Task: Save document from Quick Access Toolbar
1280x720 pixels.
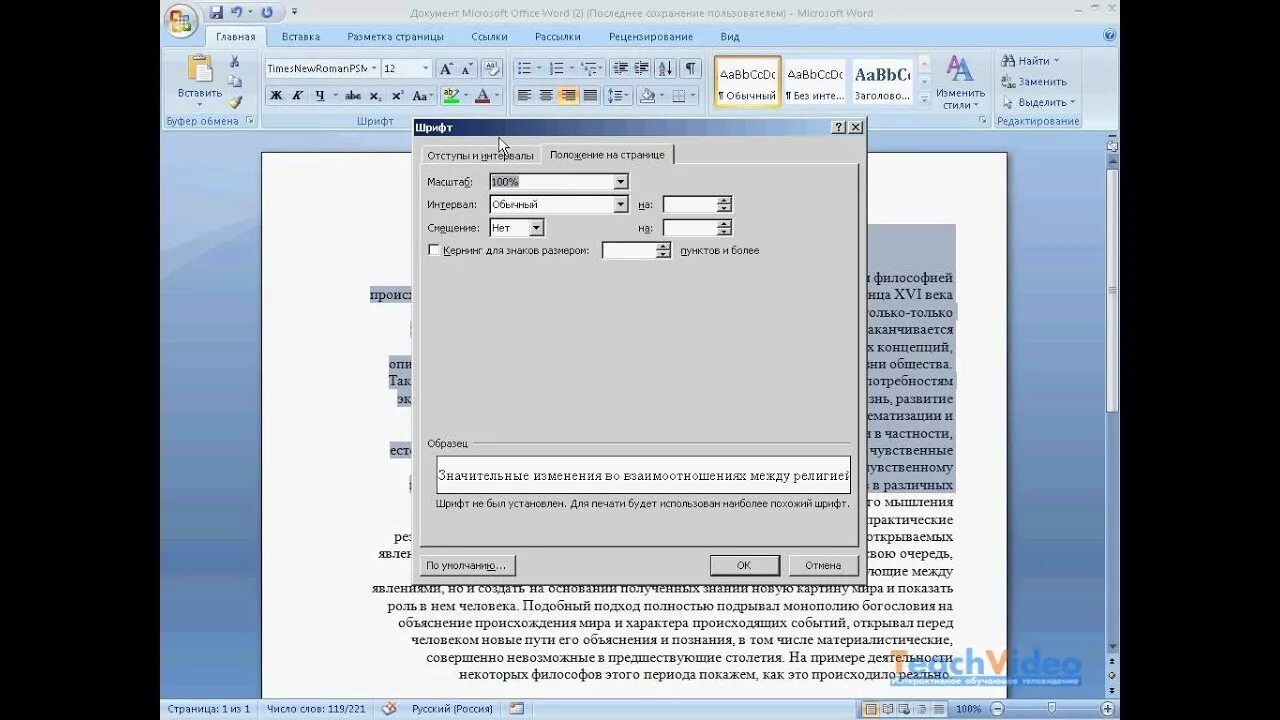Action: click(x=216, y=12)
